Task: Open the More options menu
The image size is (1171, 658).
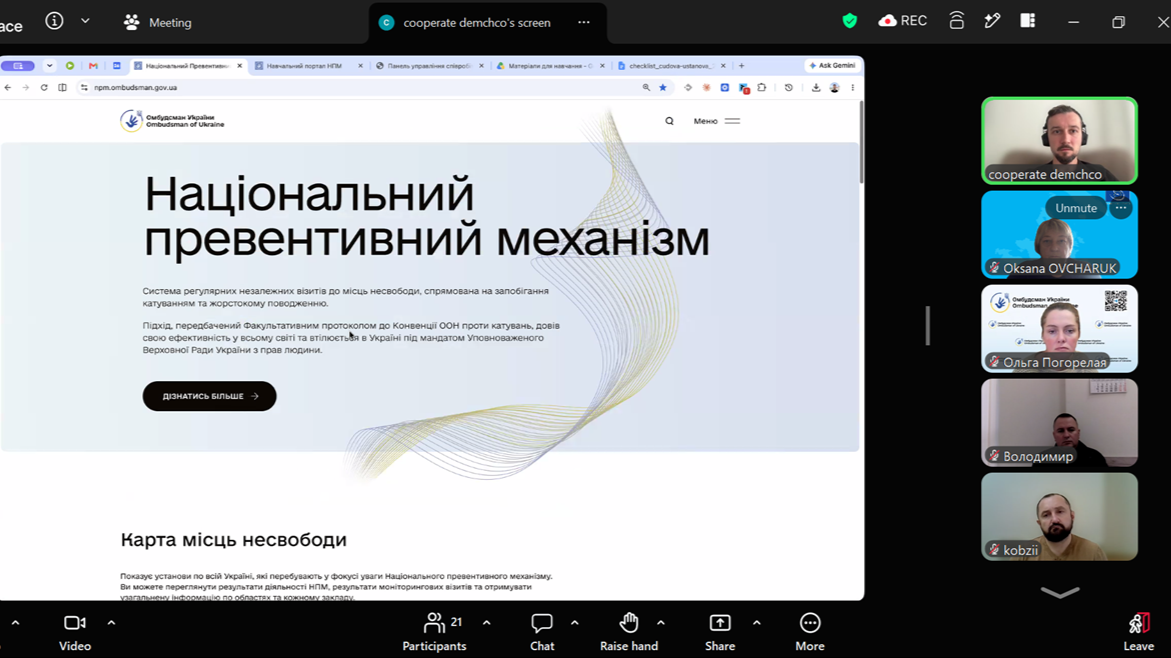Action: [x=810, y=633]
